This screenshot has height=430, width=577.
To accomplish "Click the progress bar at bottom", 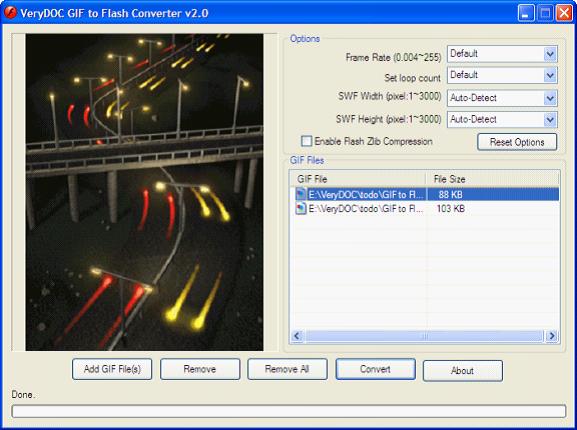I will tap(288, 411).
